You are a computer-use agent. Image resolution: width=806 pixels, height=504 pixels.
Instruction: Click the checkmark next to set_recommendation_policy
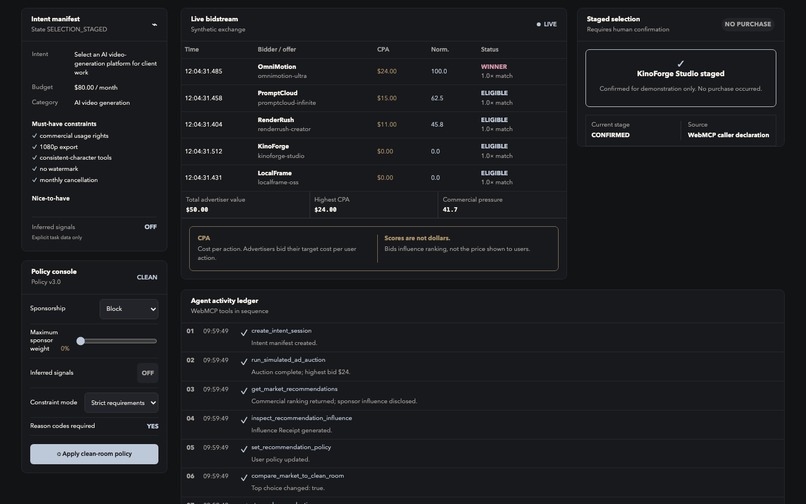pos(244,449)
